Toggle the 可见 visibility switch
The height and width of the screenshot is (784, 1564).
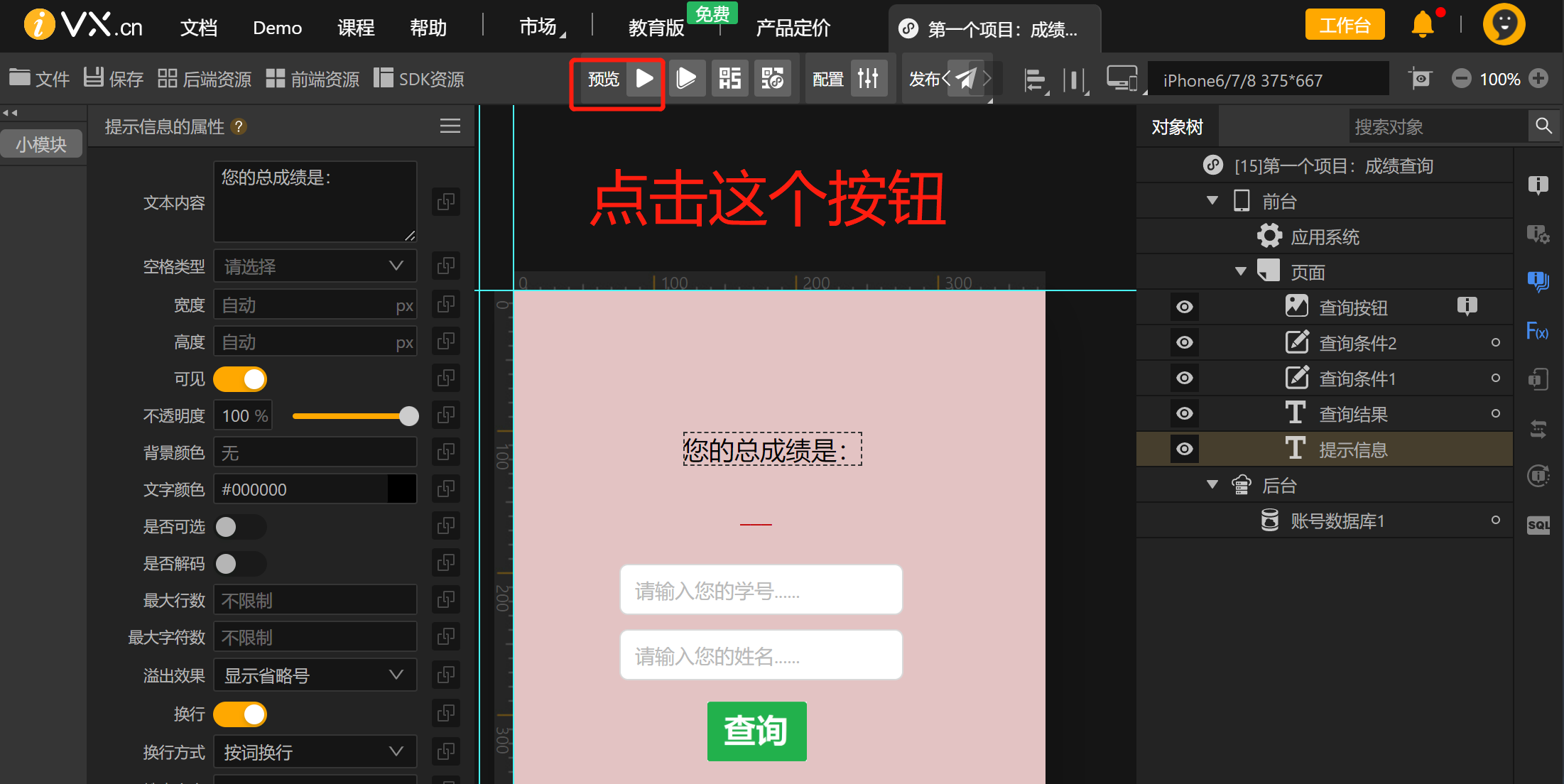click(x=240, y=379)
